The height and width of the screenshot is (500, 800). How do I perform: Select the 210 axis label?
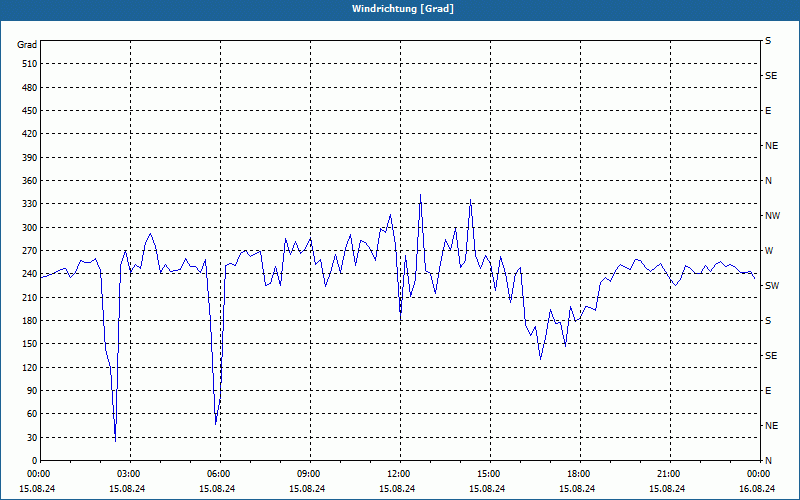[30, 297]
